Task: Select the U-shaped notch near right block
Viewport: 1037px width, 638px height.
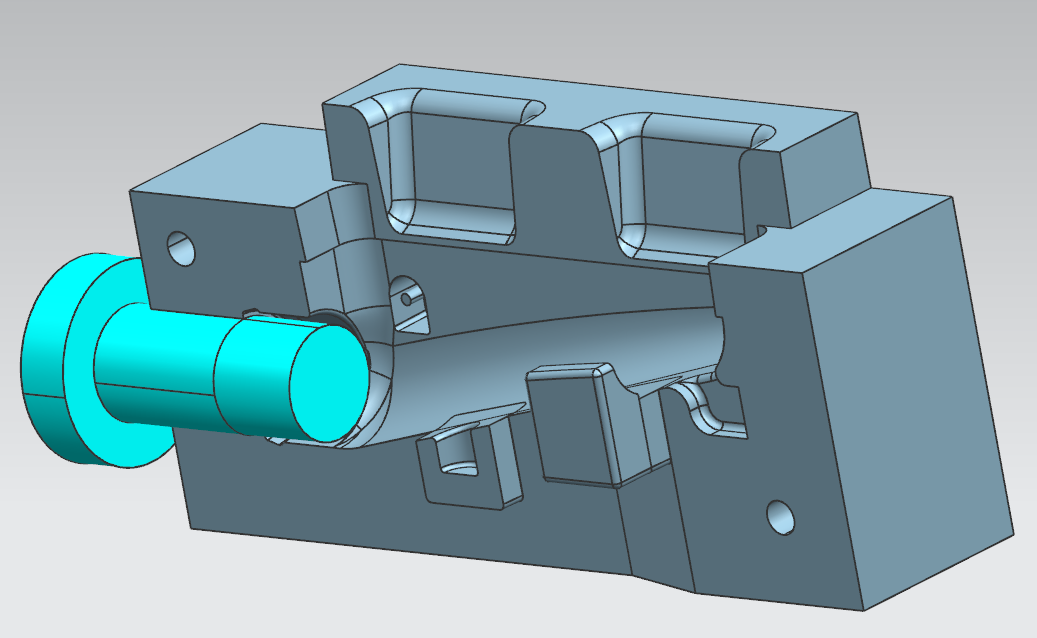Action: (710, 410)
